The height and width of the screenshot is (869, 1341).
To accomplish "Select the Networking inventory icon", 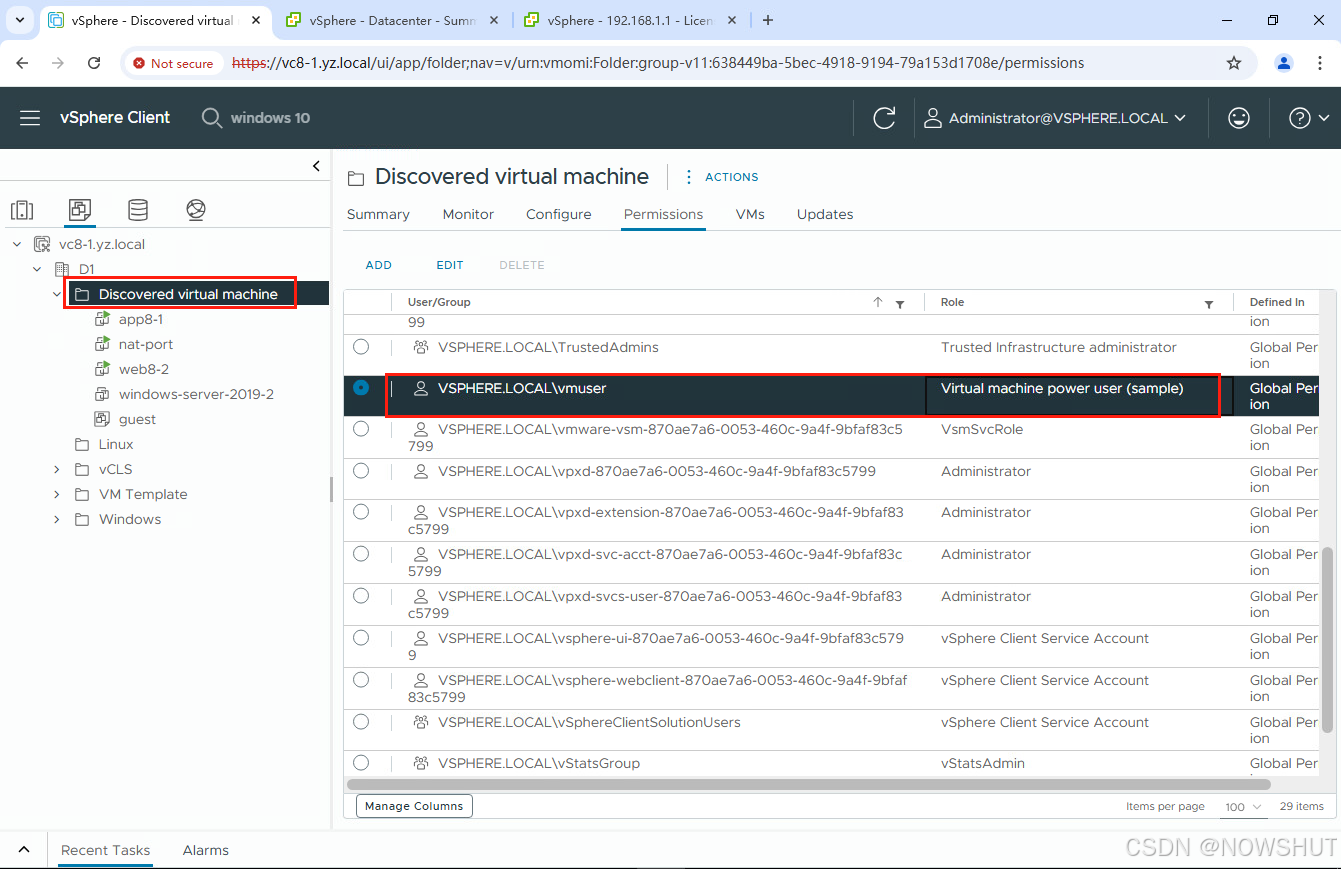I will [196, 210].
